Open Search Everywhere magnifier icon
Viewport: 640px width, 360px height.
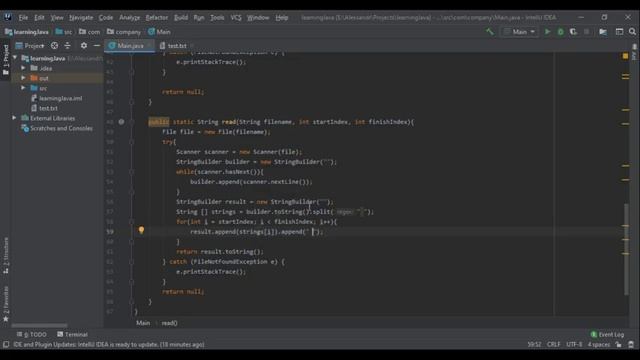click(x=632, y=31)
